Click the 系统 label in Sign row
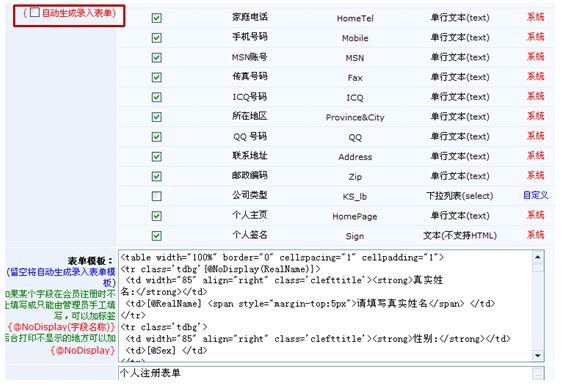This screenshot has height=392, width=563. 535,235
